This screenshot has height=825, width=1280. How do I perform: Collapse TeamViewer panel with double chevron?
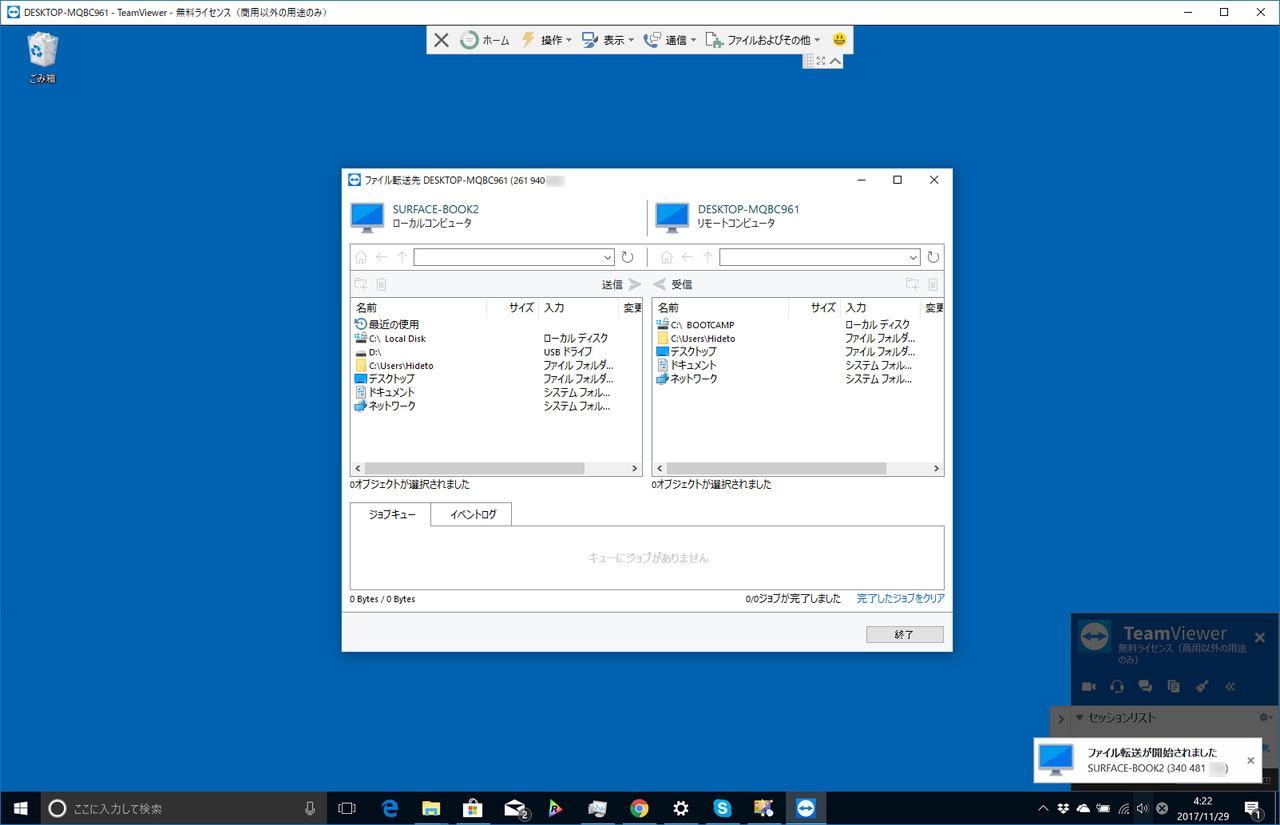1230,687
